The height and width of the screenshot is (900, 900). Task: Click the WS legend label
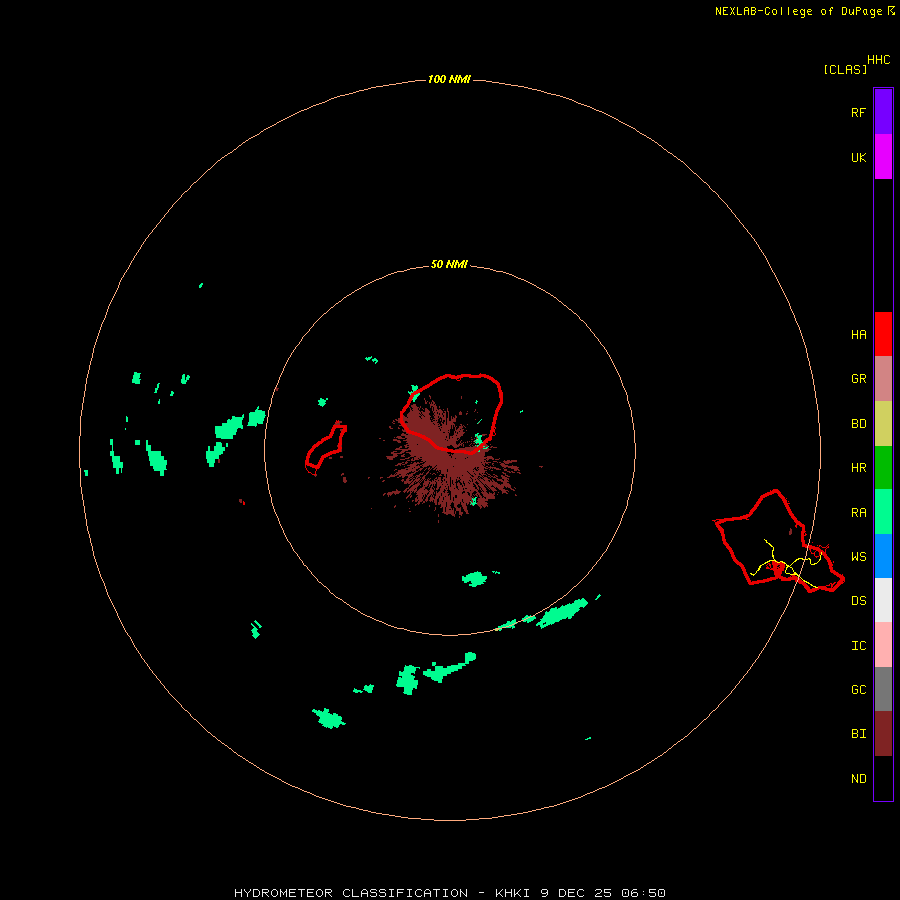[x=858, y=556]
